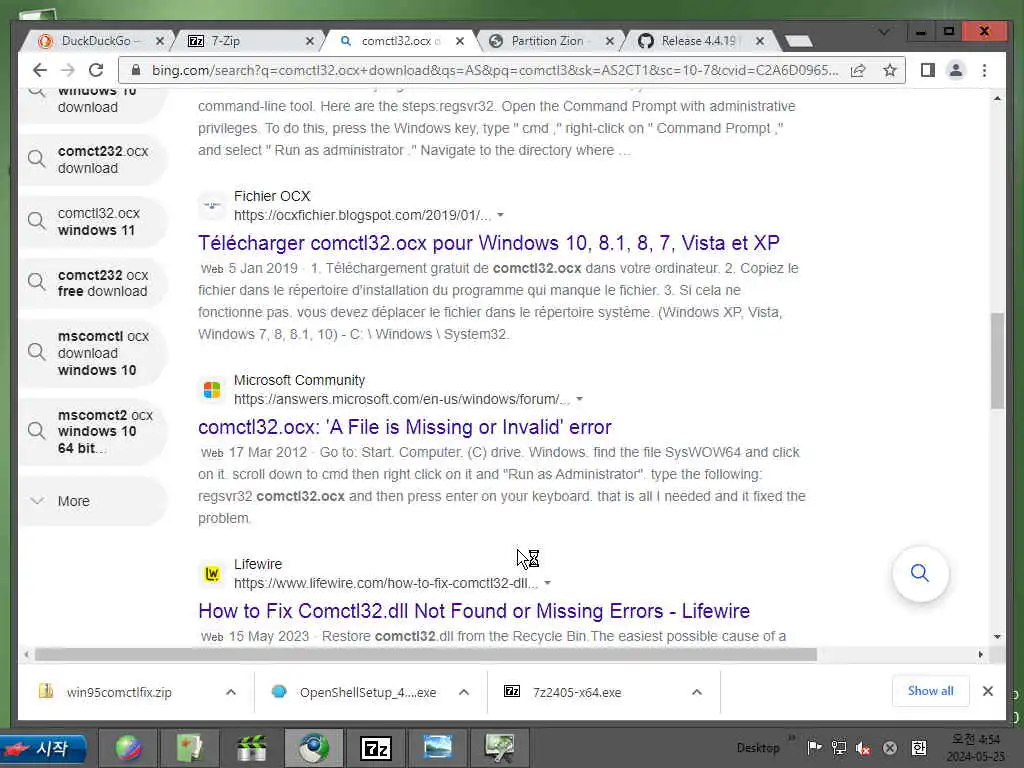Open options for OpenShellSetup download

tap(464, 692)
